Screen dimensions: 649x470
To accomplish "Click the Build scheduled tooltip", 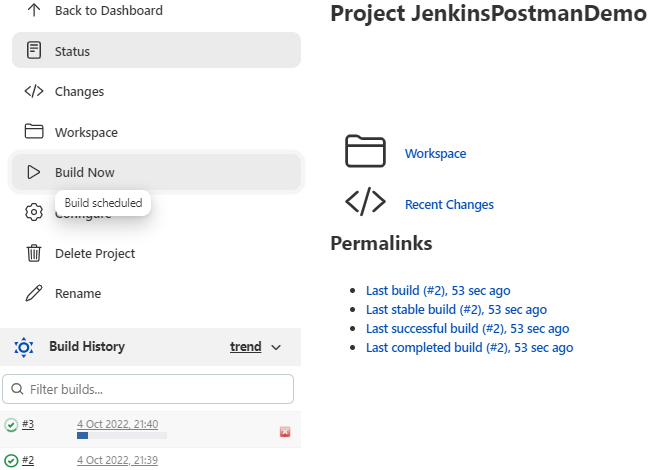I will (103, 203).
